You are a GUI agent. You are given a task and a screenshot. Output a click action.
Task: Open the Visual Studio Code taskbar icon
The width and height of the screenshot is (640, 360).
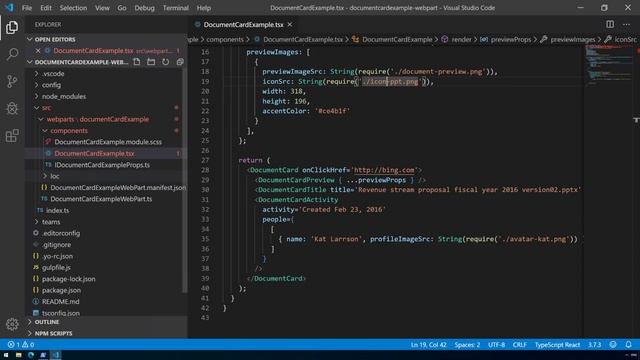[56, 355]
